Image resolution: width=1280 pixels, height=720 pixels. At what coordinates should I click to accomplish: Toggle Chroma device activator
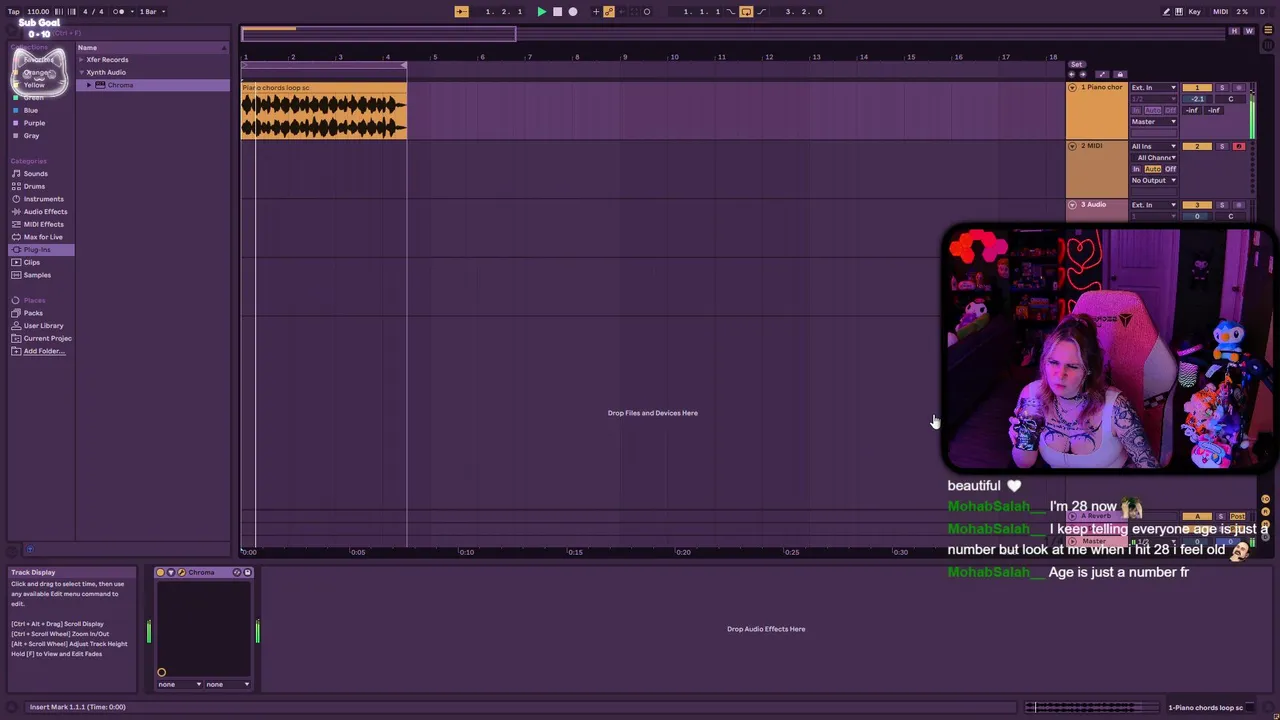(160, 572)
